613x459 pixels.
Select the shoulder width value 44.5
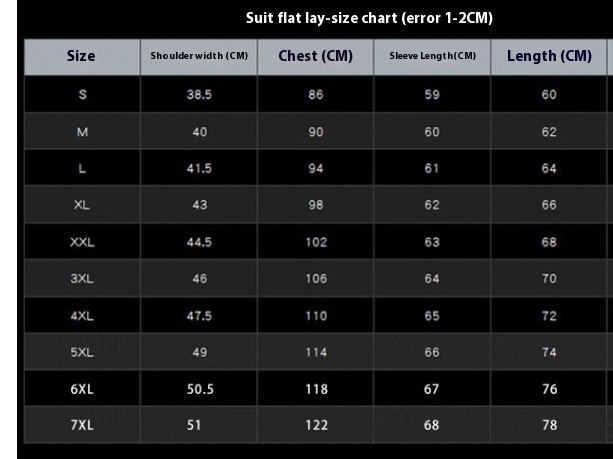coord(199,242)
